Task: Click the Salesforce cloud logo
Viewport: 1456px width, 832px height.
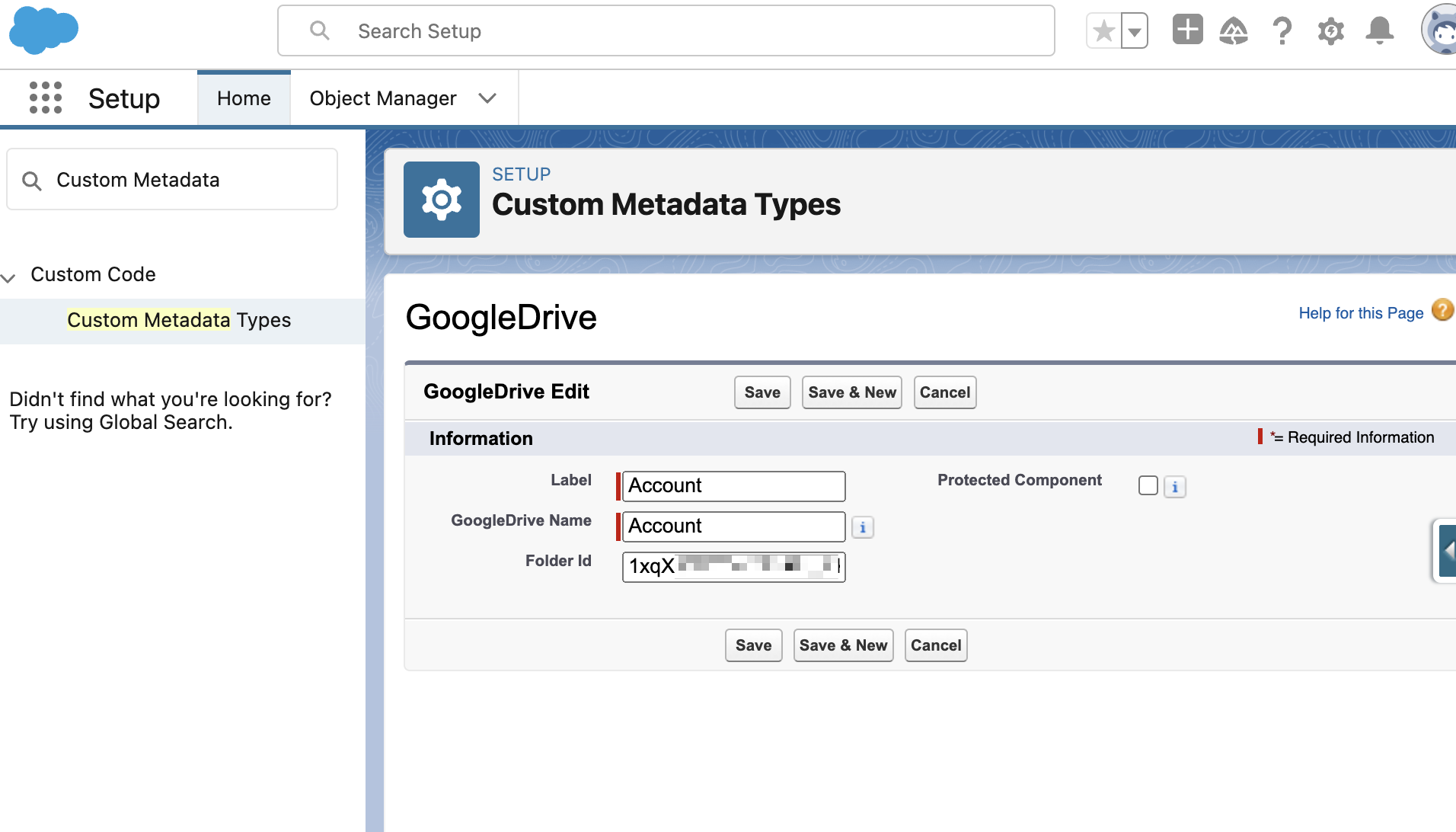Action: pos(43,30)
